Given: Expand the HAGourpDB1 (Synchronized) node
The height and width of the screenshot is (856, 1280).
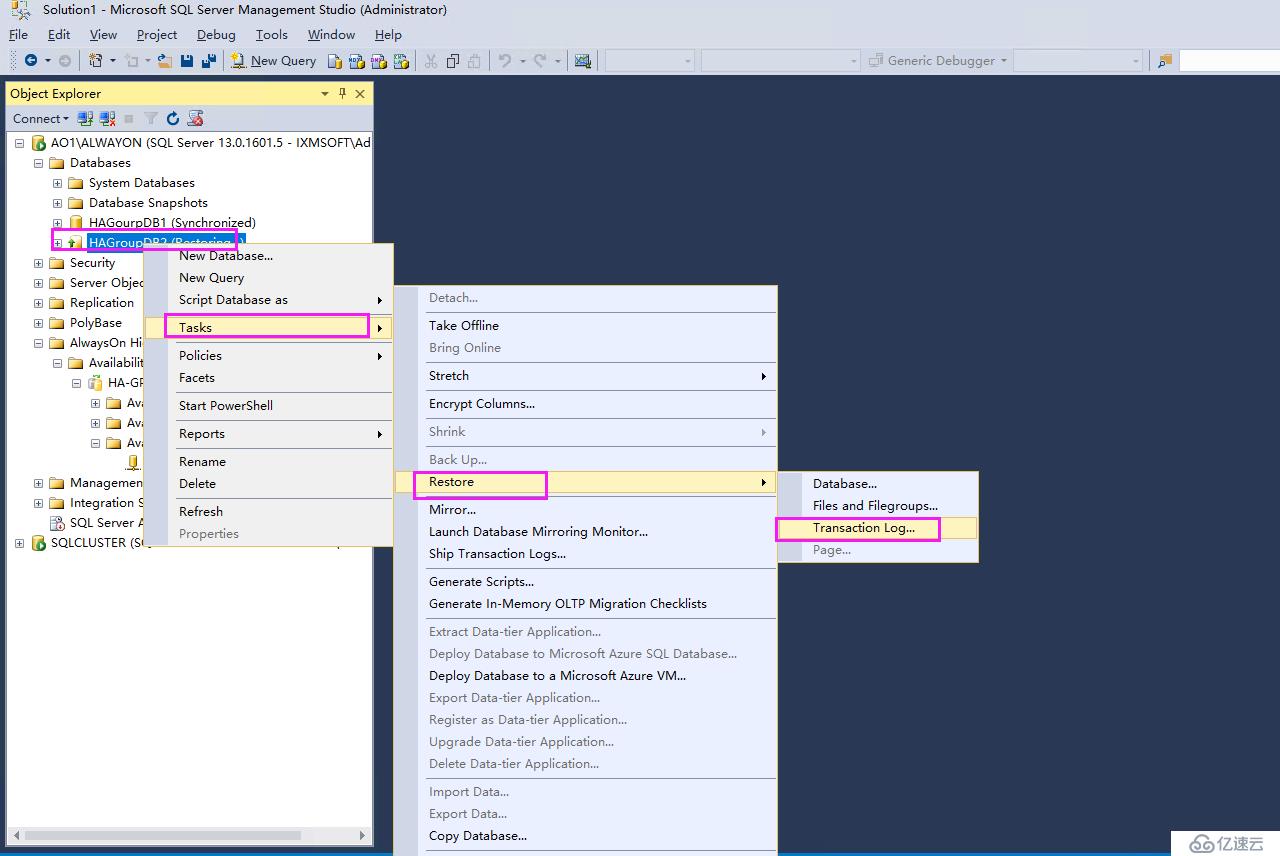Looking at the screenshot, I should pyautogui.click(x=57, y=223).
